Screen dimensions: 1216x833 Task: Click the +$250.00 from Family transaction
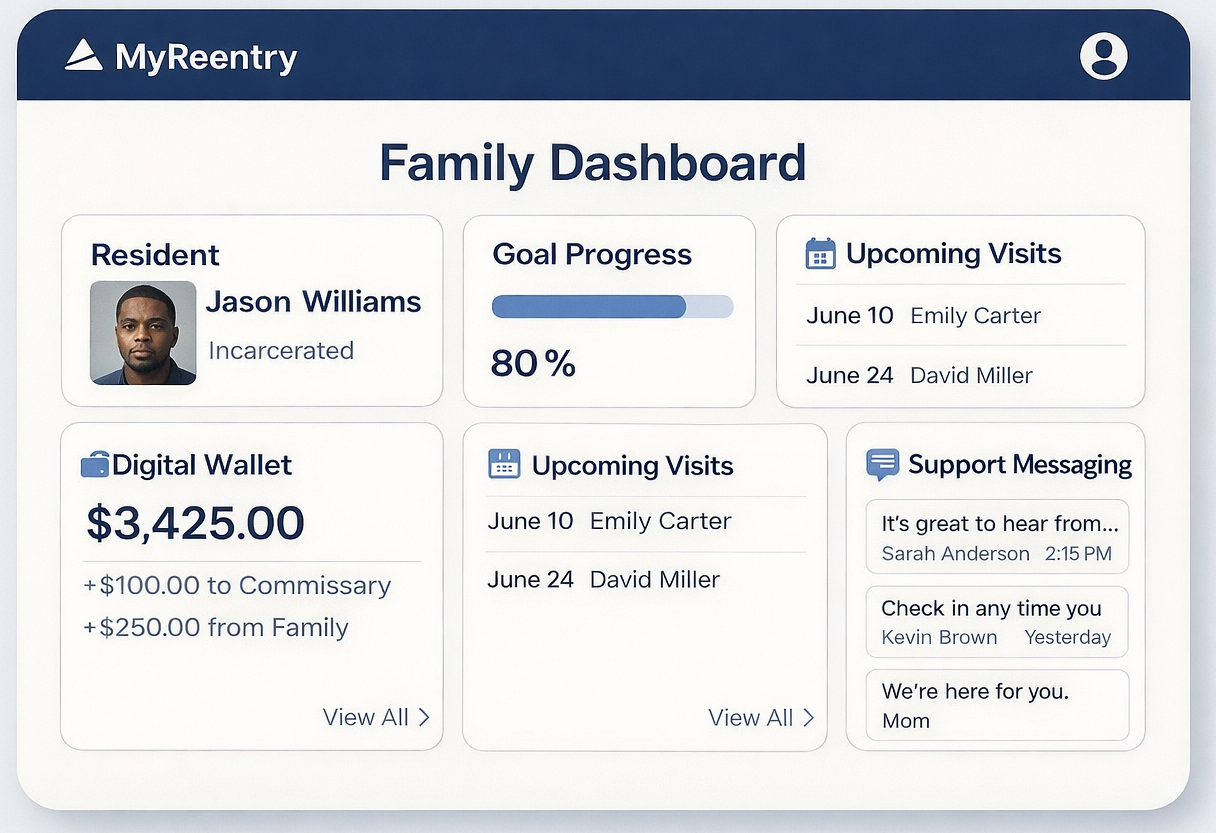(216, 628)
